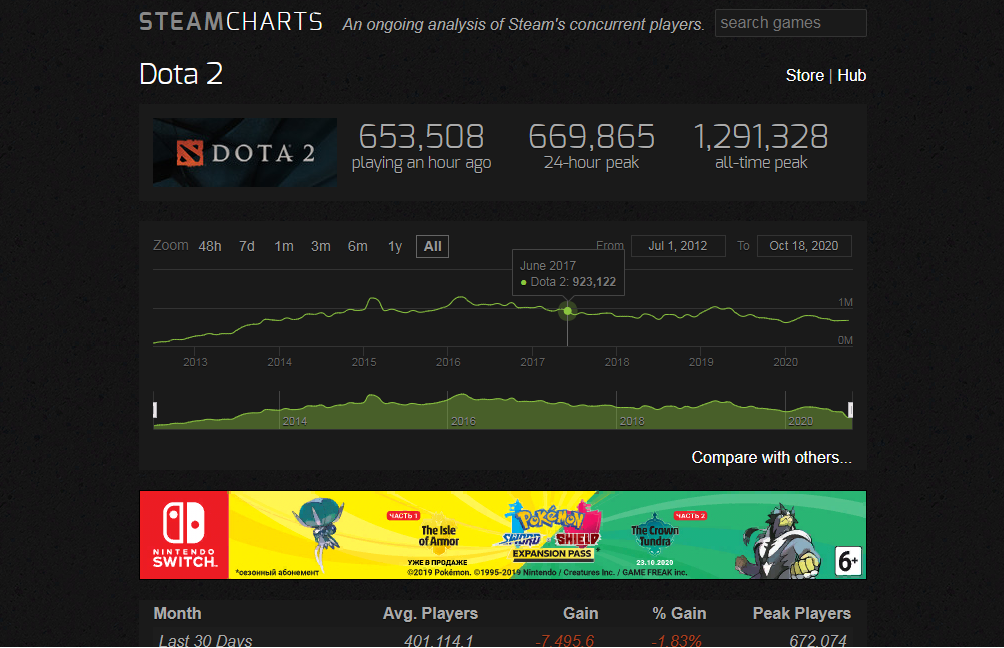The image size is (1004, 648).
Task: Grab the left navigator range handle
Action: 155,410
